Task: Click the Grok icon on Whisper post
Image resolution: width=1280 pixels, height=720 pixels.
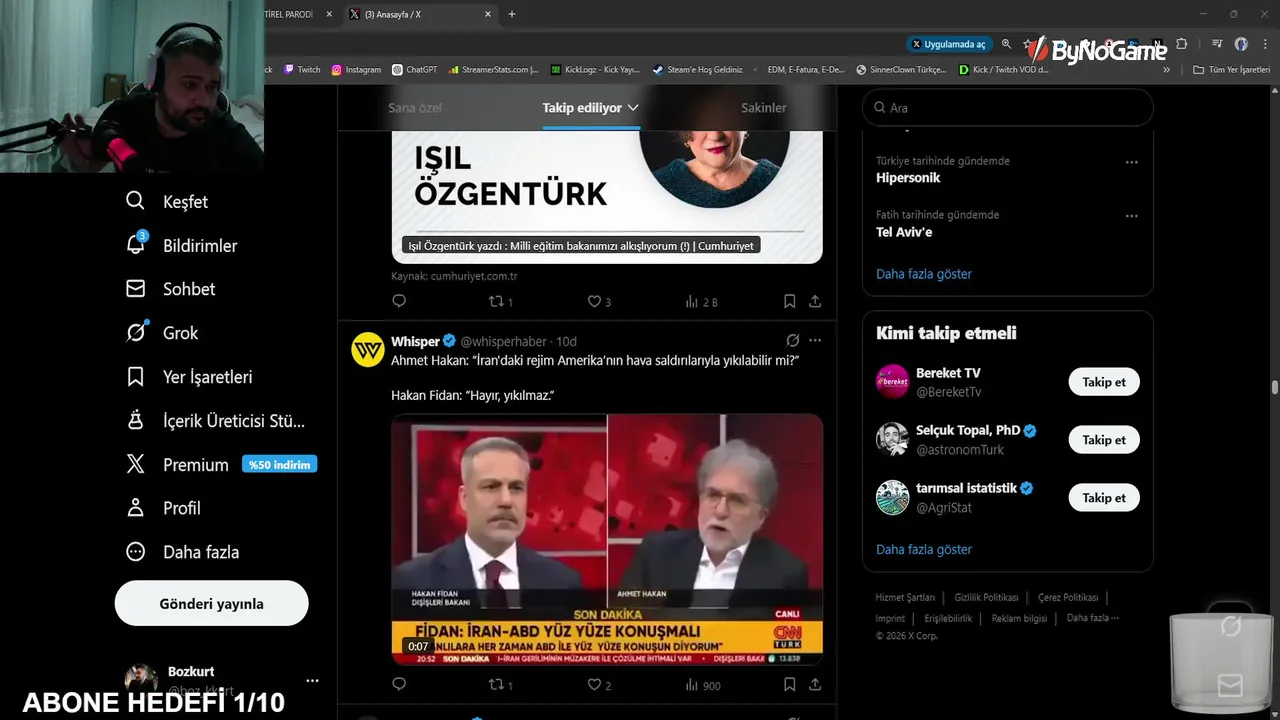Action: click(792, 340)
